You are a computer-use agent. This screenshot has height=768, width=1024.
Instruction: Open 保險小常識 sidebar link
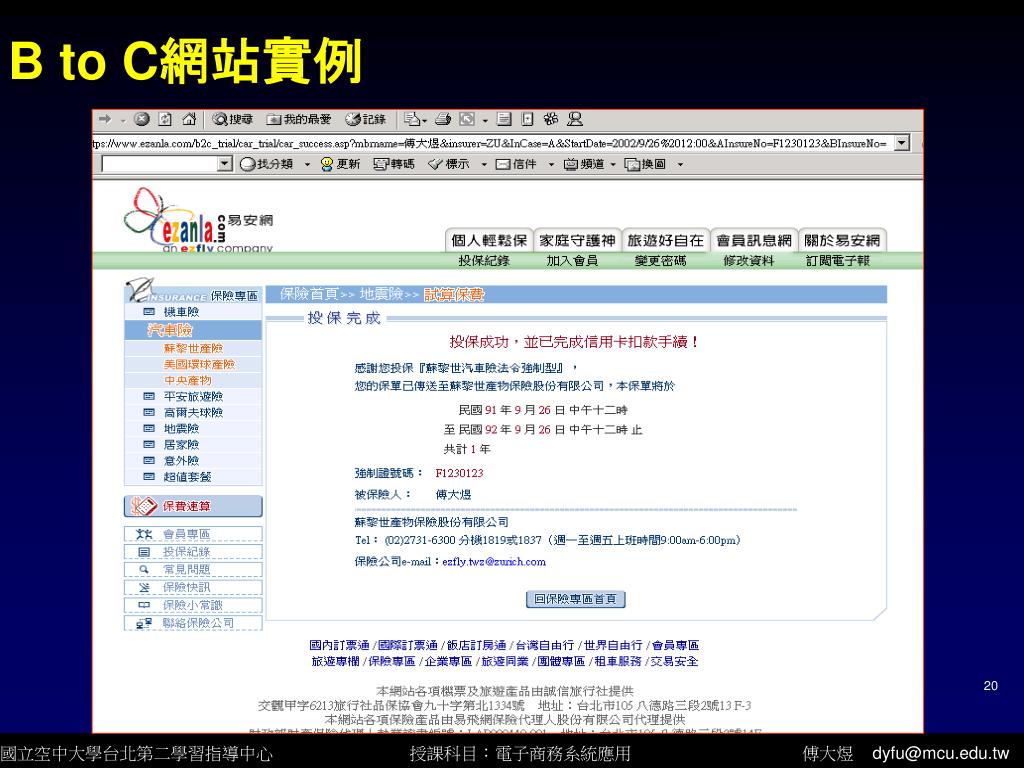(193, 605)
